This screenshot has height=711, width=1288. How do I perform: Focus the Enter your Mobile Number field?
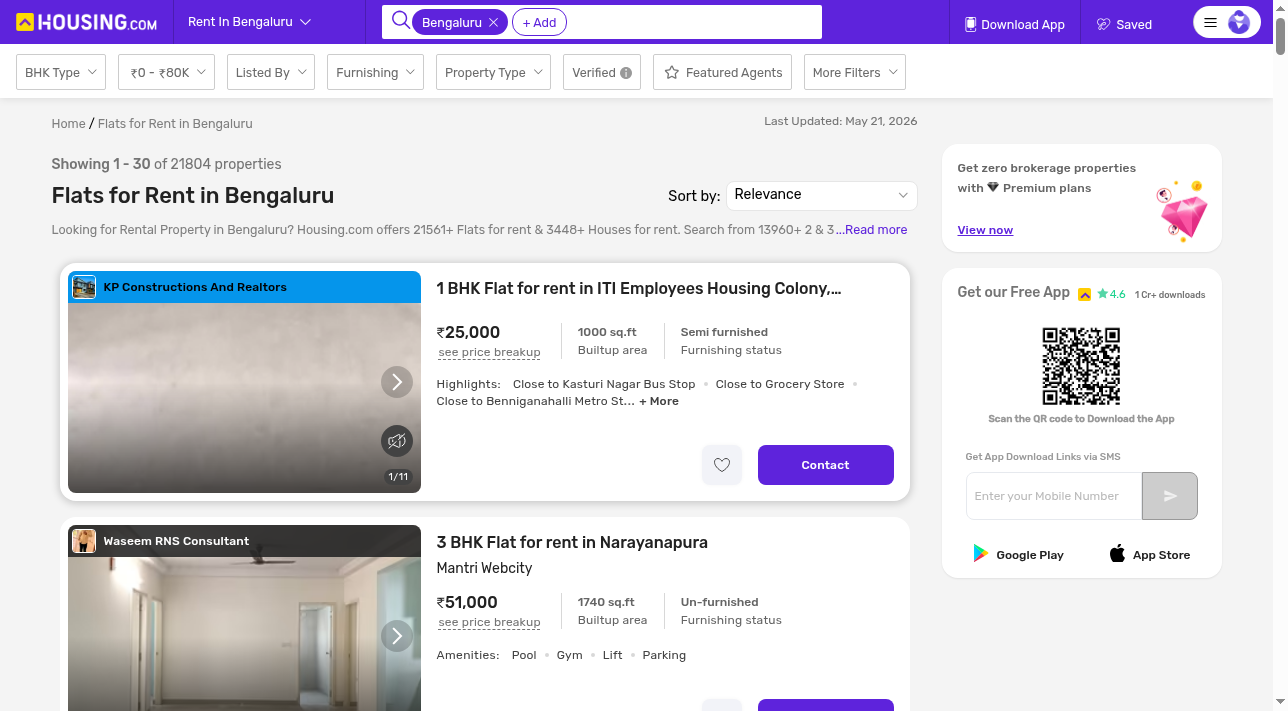pyautogui.click(x=1054, y=496)
